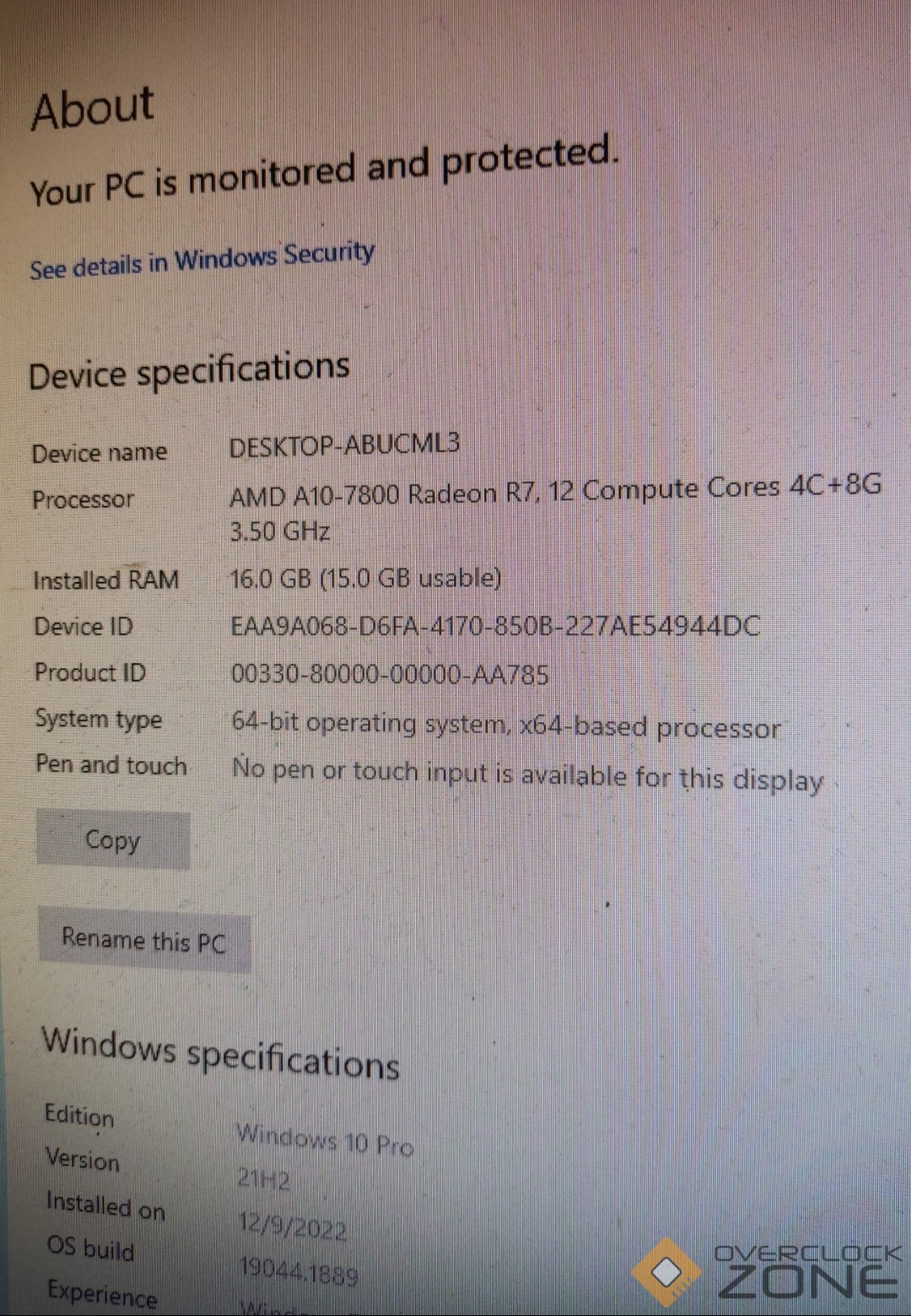Click the 64-bit operating system type text

tap(506, 725)
